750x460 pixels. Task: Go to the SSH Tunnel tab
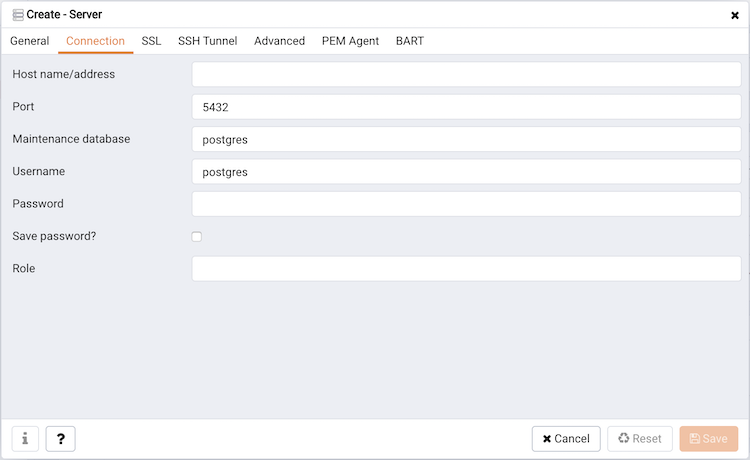coord(208,41)
